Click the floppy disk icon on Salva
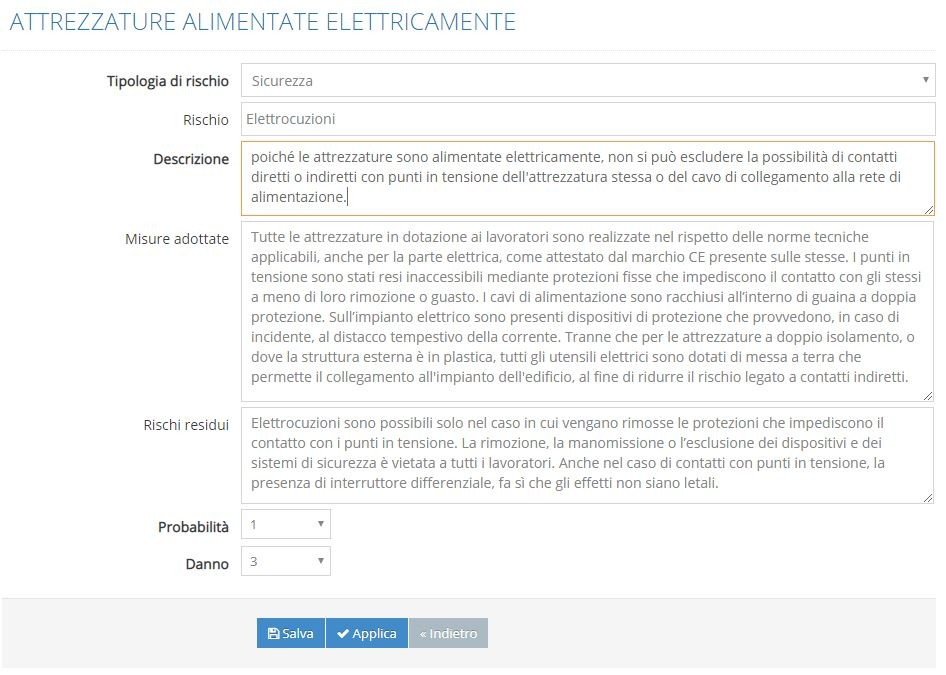 (273, 633)
